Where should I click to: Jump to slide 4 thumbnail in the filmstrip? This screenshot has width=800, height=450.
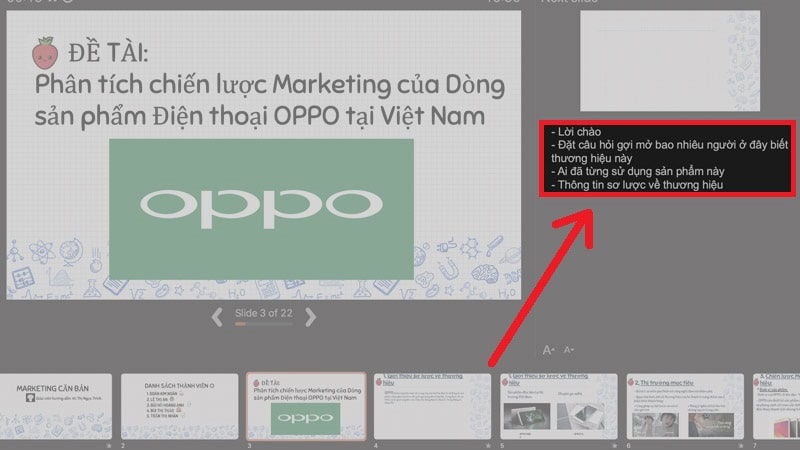point(432,406)
